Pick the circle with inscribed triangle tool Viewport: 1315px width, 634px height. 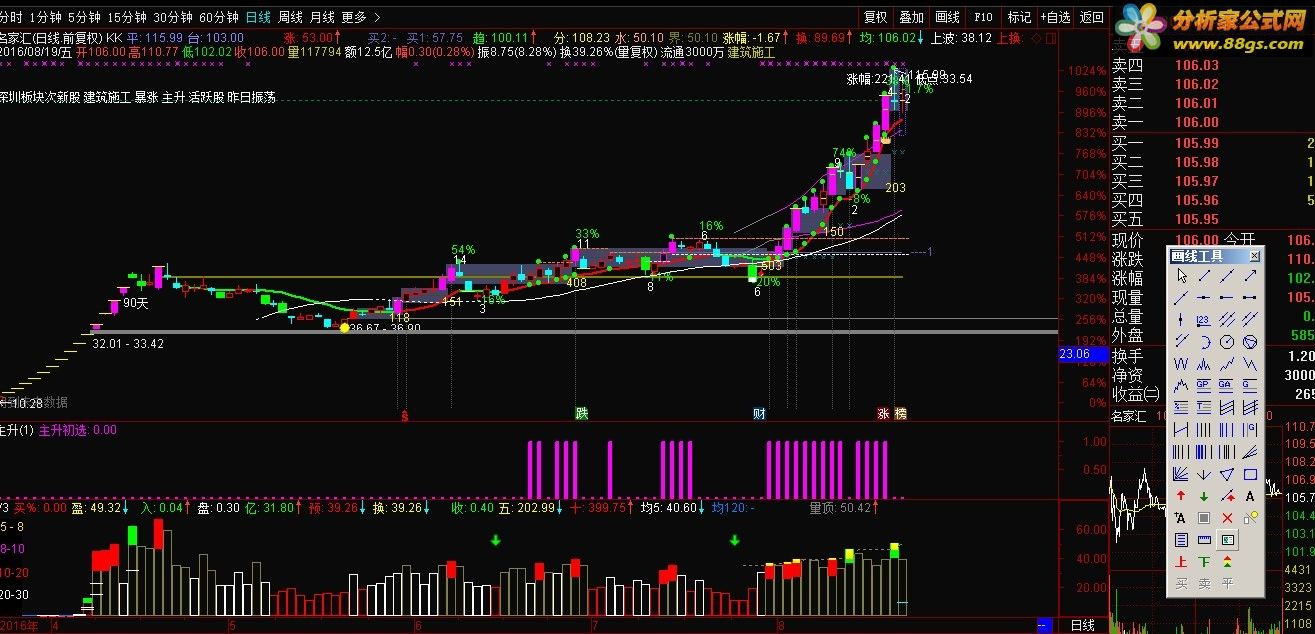tap(1250, 341)
